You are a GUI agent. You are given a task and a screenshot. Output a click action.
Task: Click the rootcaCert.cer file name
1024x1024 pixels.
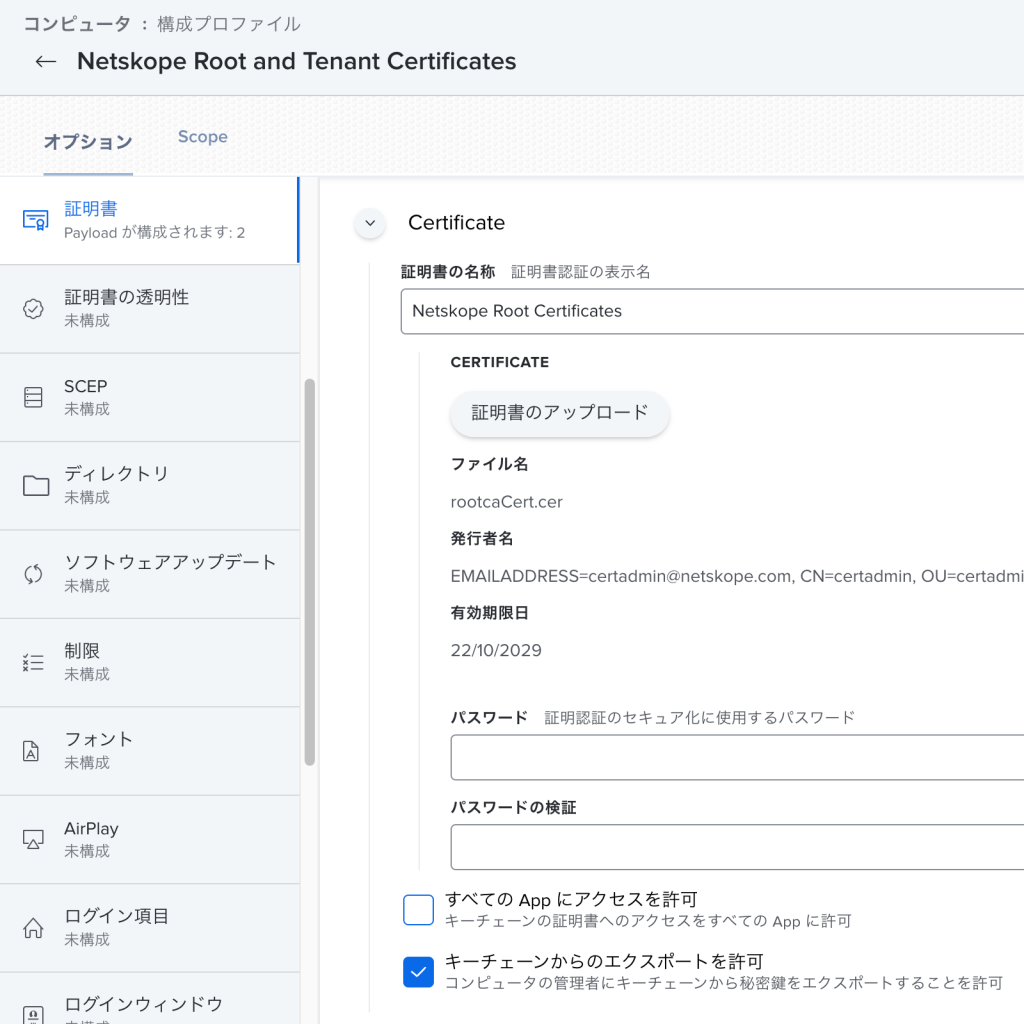pyautogui.click(x=507, y=502)
